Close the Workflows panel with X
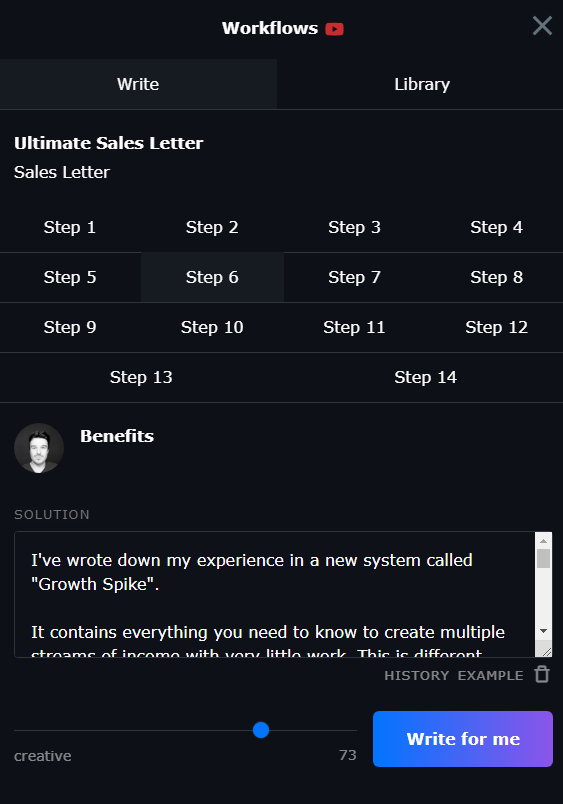Screen dimensions: 563x804 [542, 26]
